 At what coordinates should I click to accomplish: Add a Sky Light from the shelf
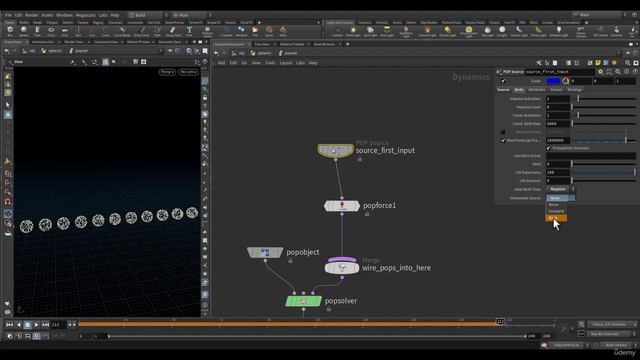point(487,31)
